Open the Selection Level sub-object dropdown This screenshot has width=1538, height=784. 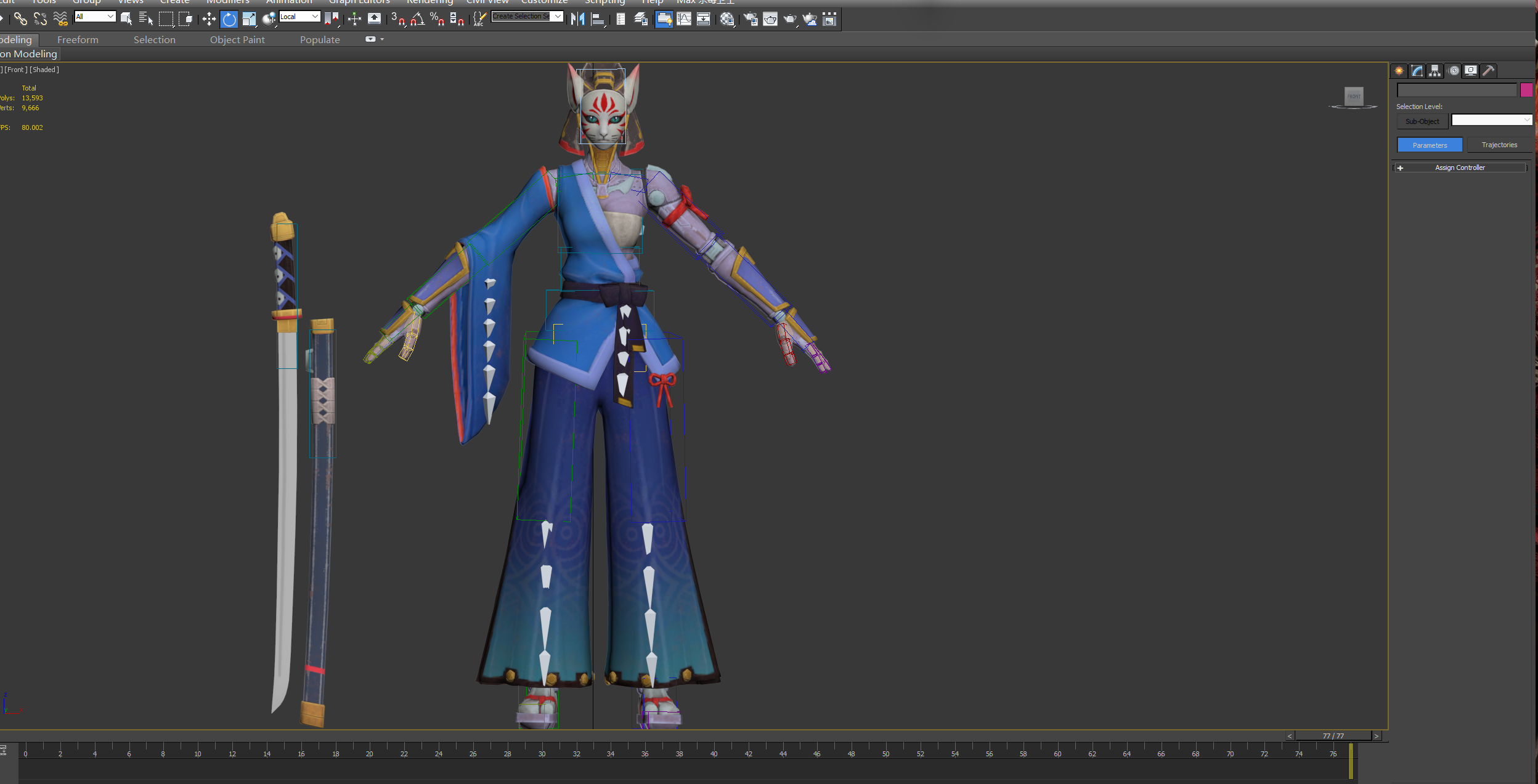pos(1491,120)
